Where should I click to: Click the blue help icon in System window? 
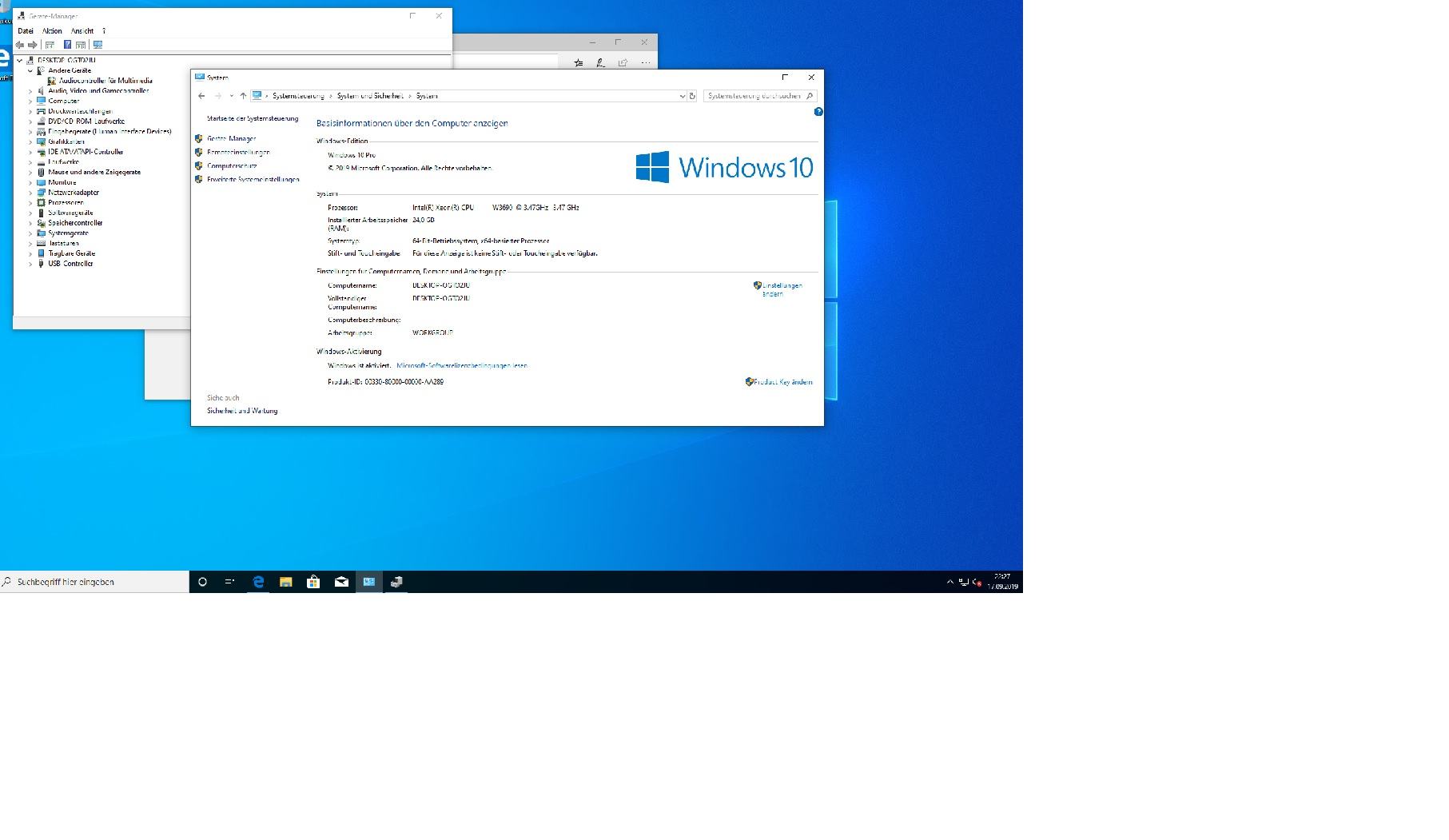pos(818,112)
